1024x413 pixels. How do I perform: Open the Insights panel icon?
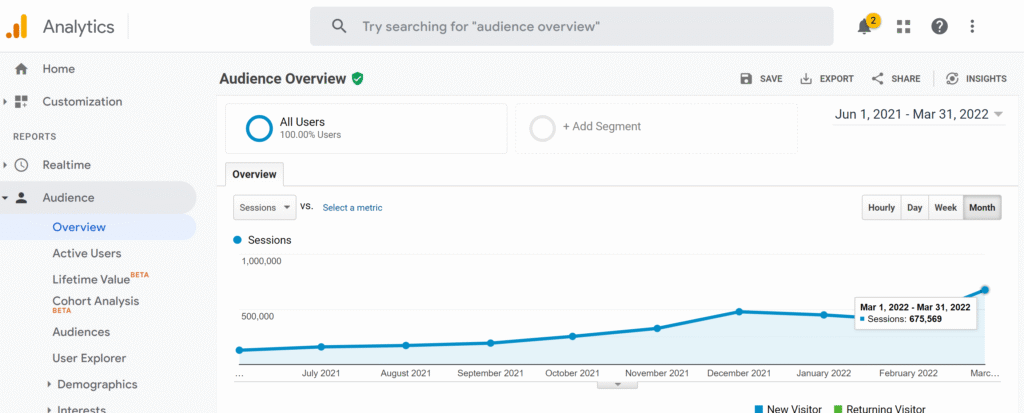tap(952, 79)
